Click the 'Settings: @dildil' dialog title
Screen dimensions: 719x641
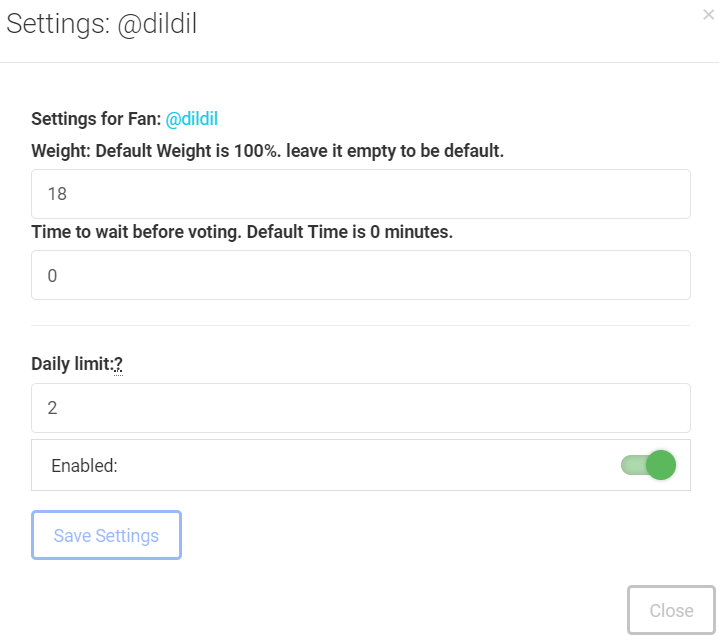pos(101,24)
